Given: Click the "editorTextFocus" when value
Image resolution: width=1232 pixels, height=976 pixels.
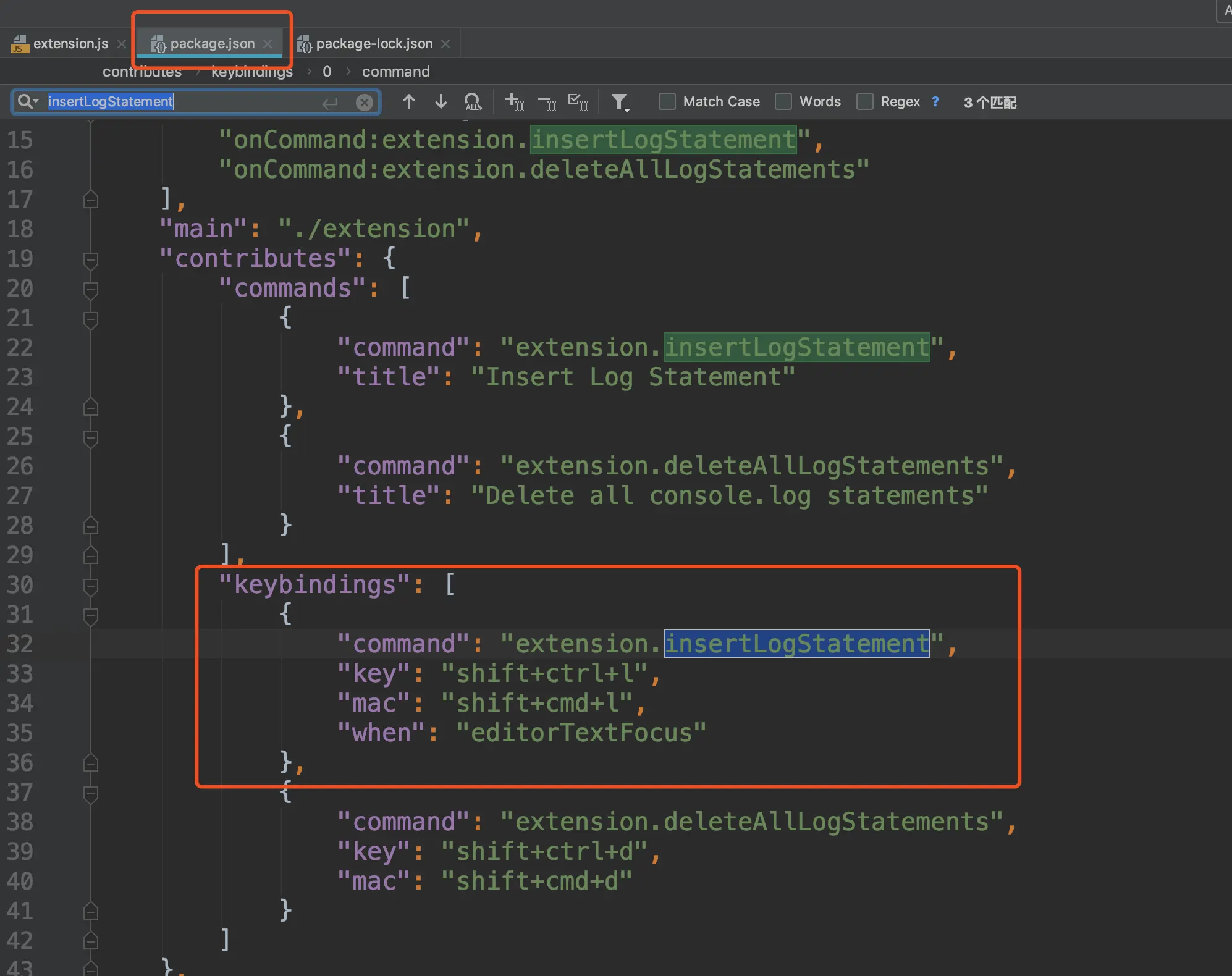Looking at the screenshot, I should (x=581, y=733).
